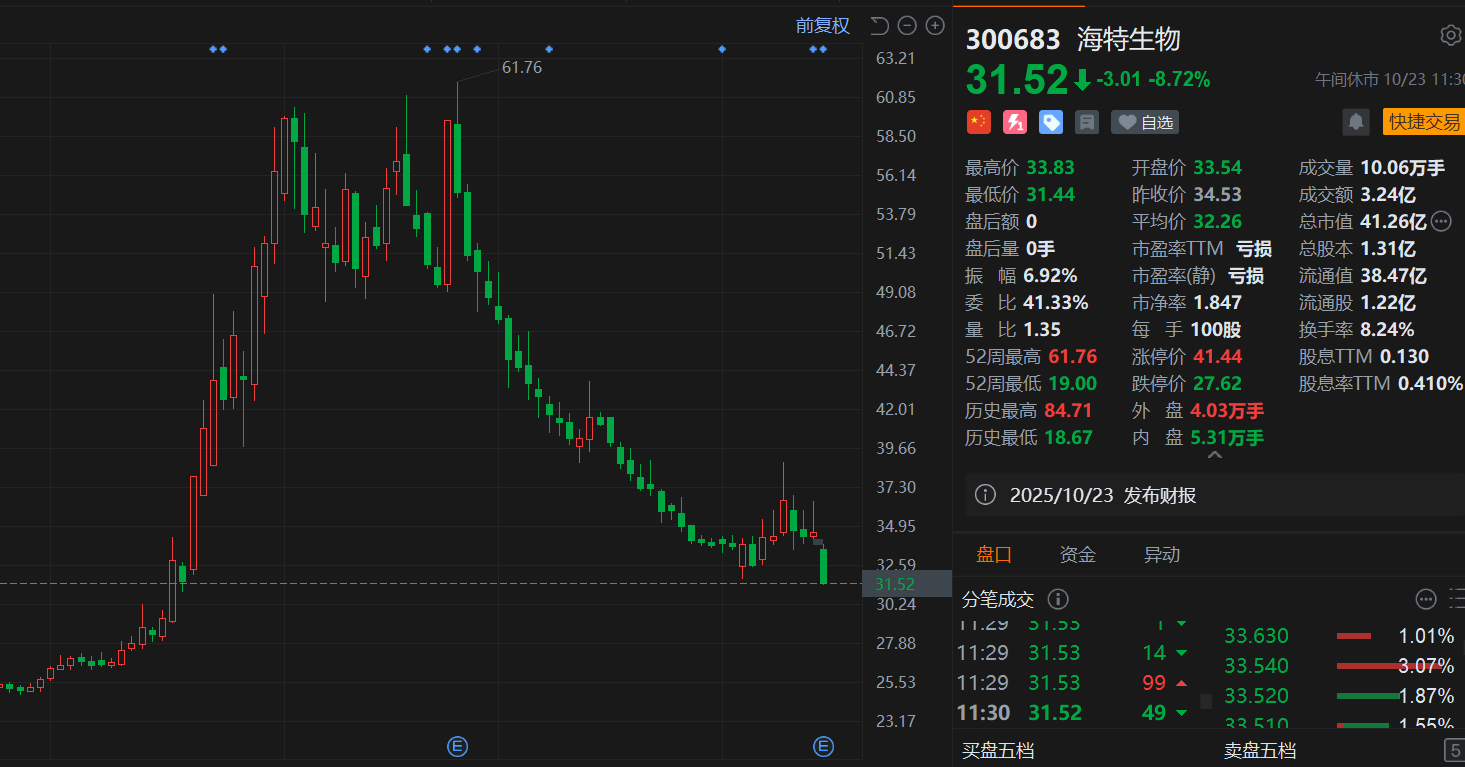
Task: Click the right earnings E marker on timeline
Action: tap(823, 746)
